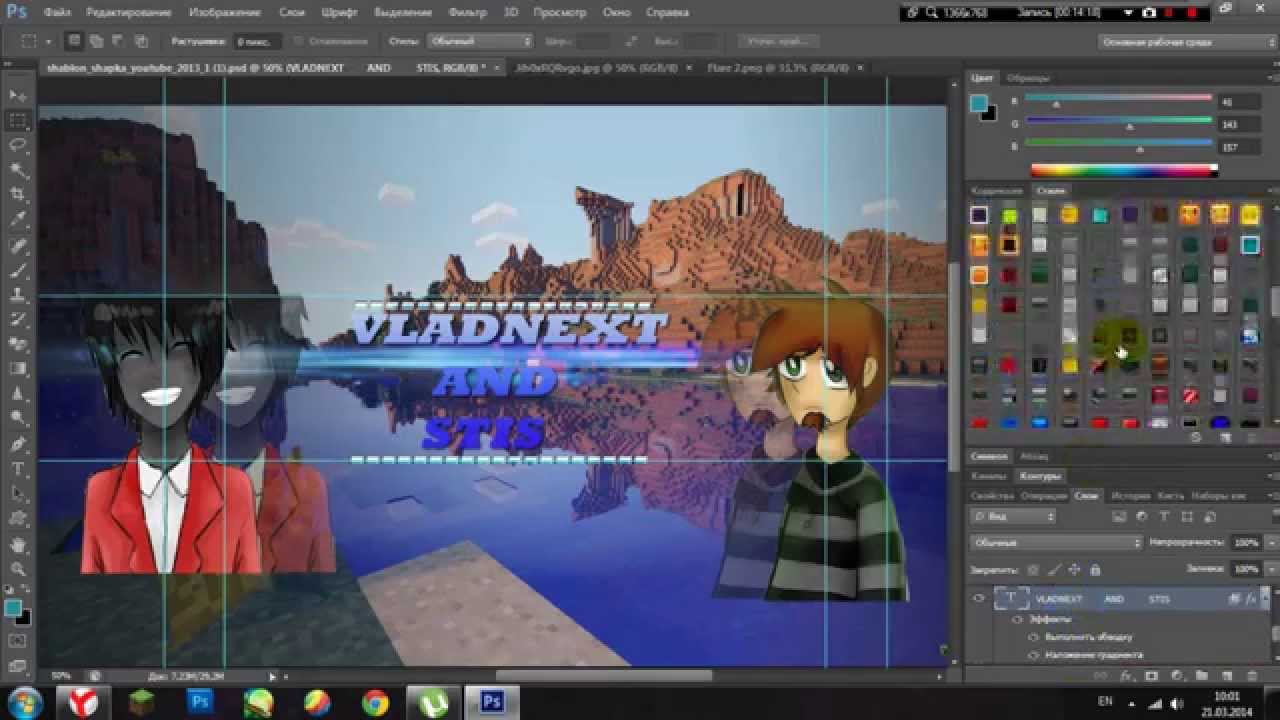Image resolution: width=1280 pixels, height=720 pixels.
Task: Open the layer blend mode Обычные dropdown
Action: (x=1056, y=542)
